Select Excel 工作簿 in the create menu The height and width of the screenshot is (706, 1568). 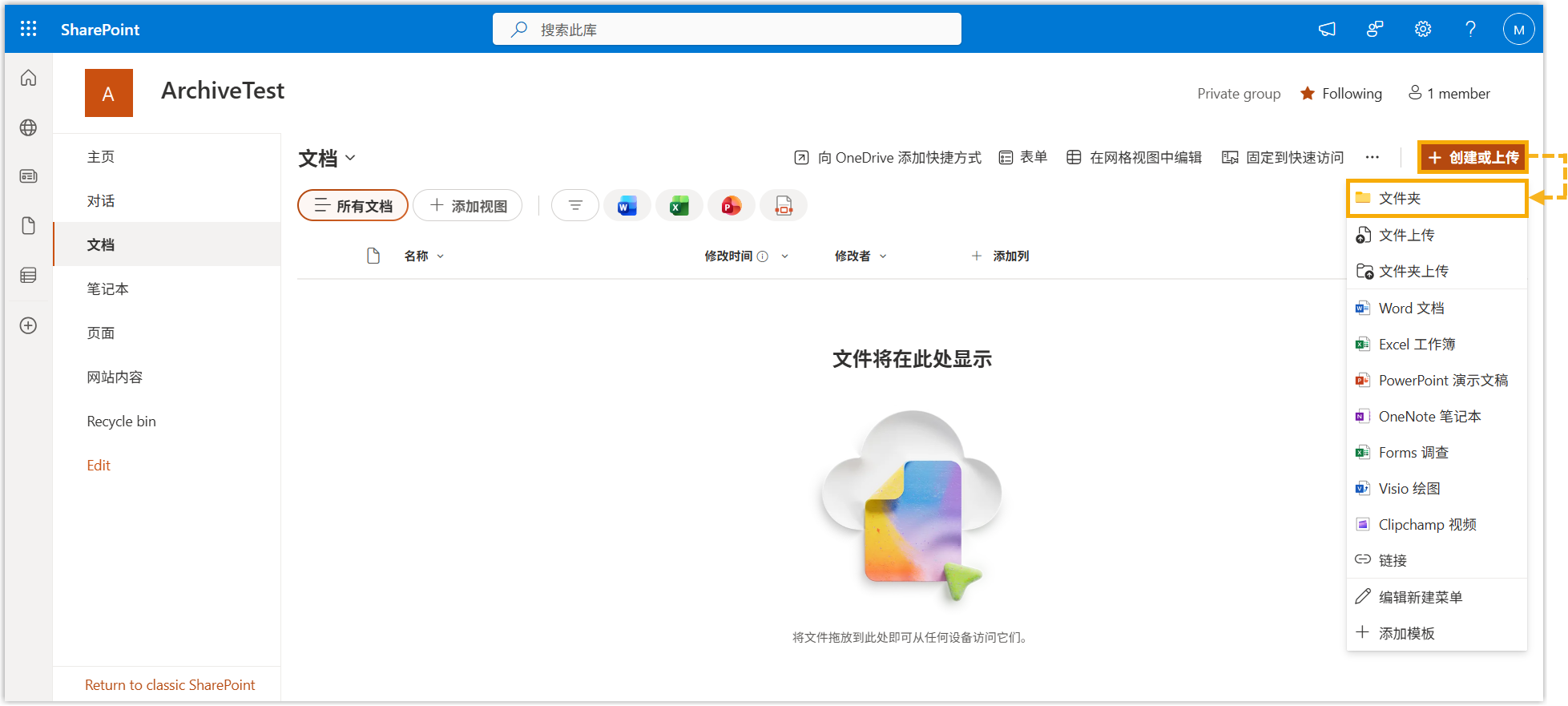point(1416,345)
